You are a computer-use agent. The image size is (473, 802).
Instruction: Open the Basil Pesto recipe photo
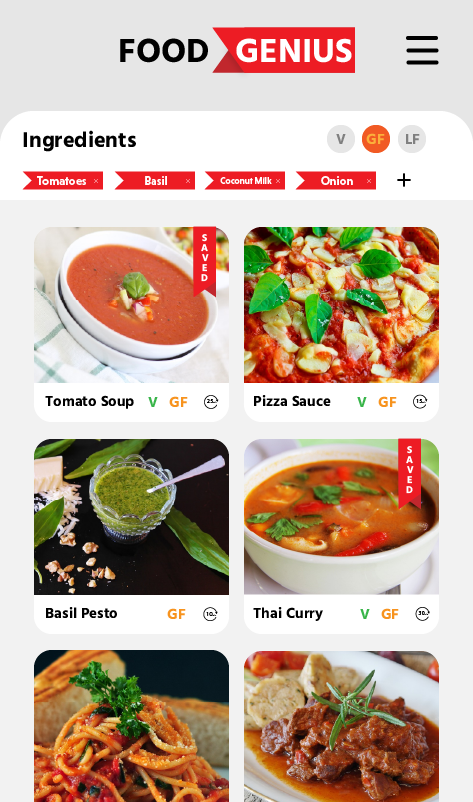(131, 517)
